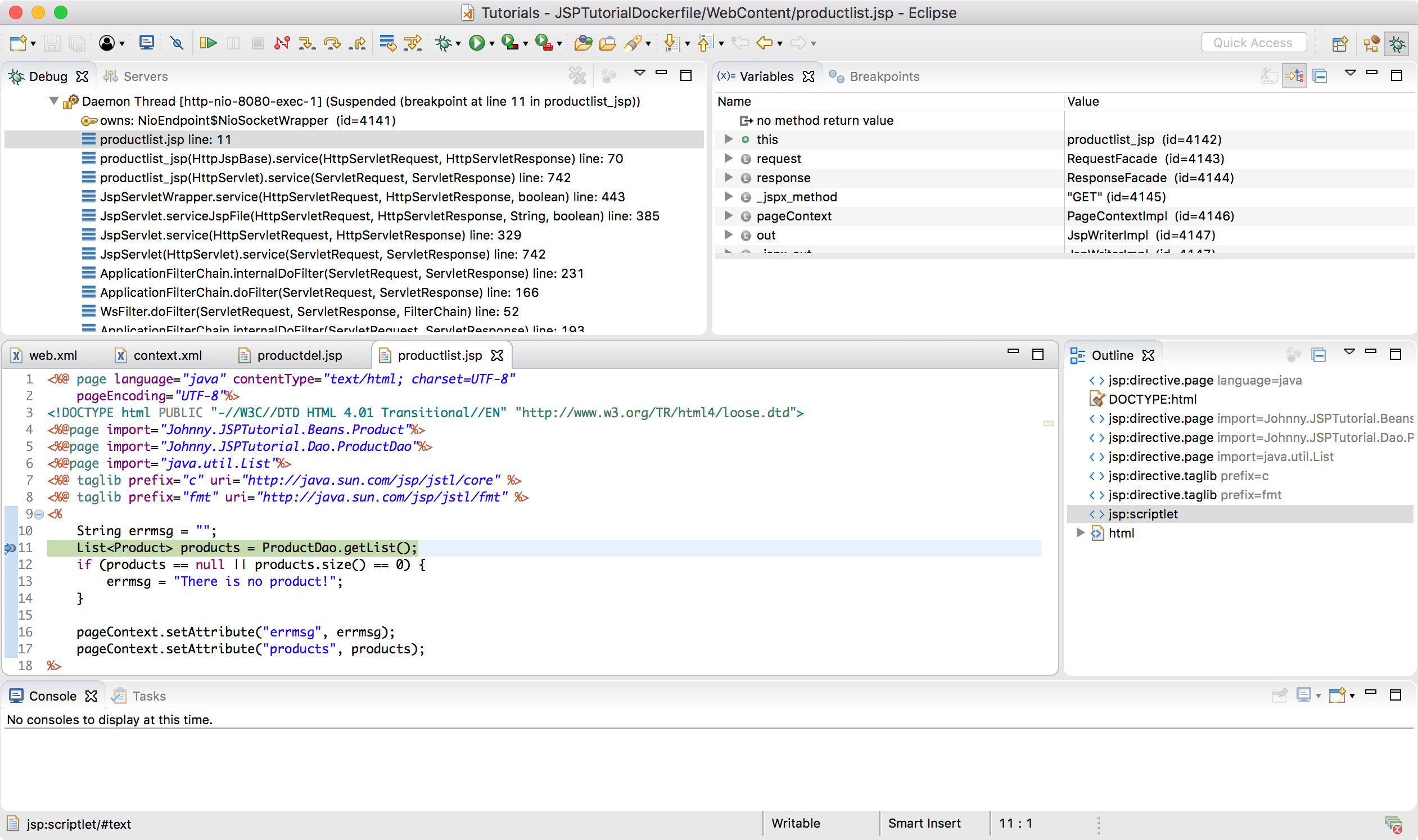Select the _jspx_method variable value "GET"
This screenshot has width=1418, height=840.
tap(1116, 197)
